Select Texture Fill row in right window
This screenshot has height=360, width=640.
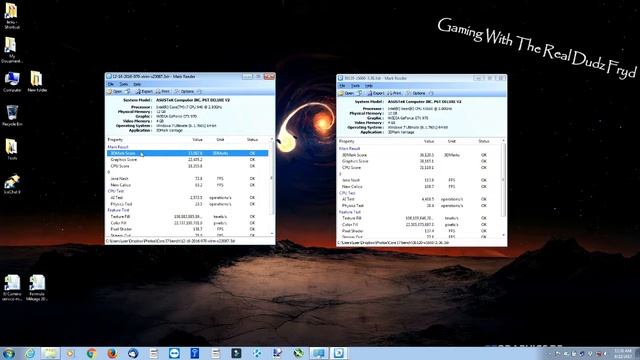click(419, 218)
